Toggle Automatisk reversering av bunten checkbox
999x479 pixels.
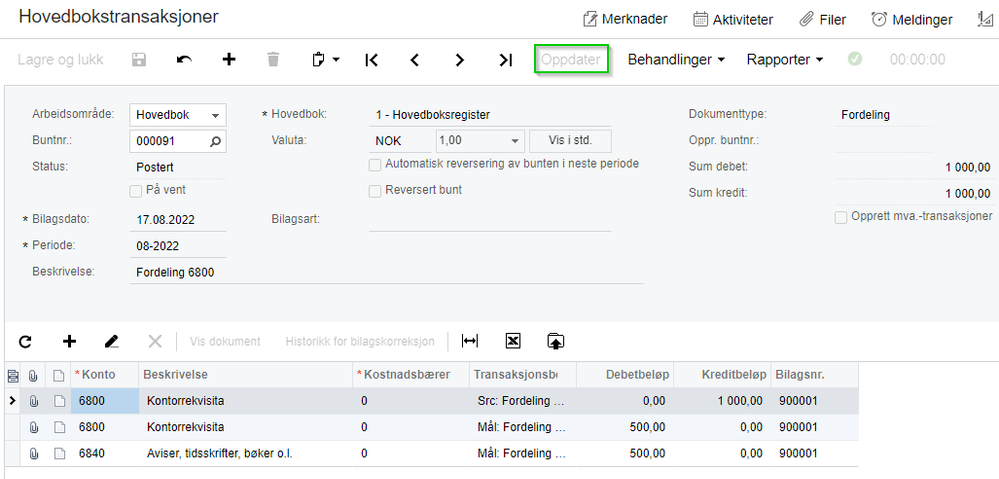[x=375, y=164]
